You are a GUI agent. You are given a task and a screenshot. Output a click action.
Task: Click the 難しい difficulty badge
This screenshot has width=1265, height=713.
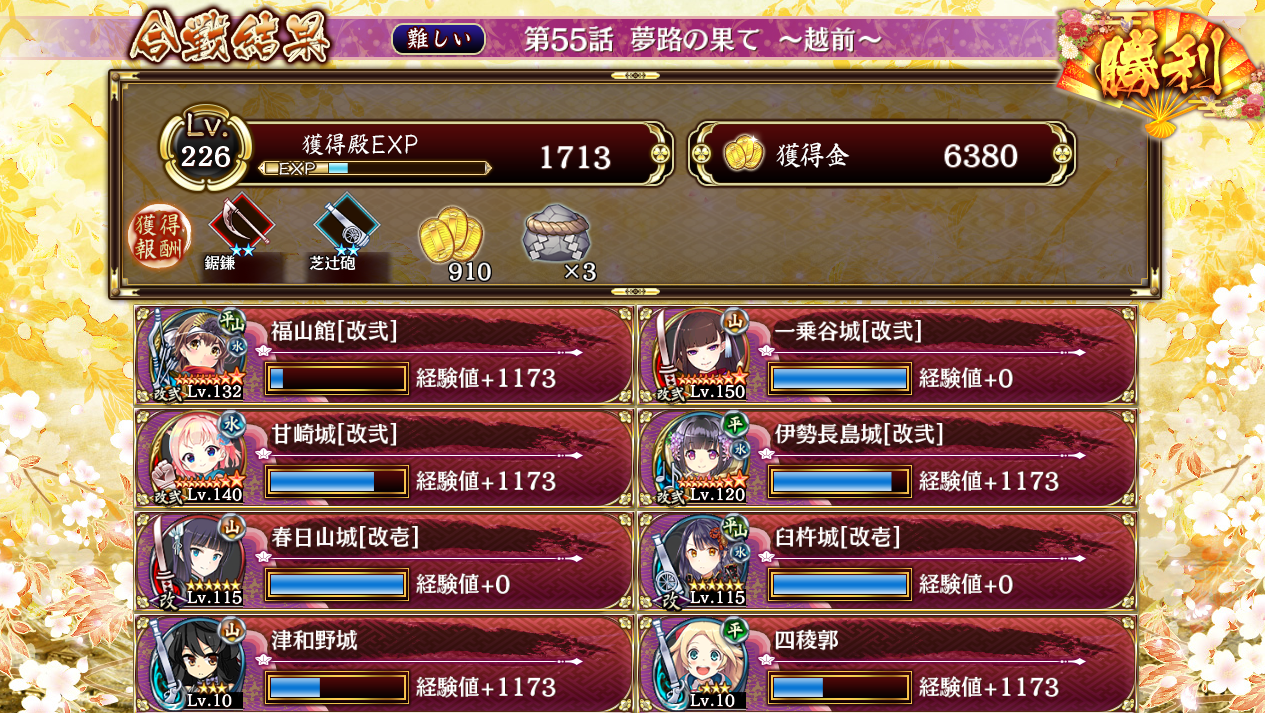pyautogui.click(x=439, y=39)
